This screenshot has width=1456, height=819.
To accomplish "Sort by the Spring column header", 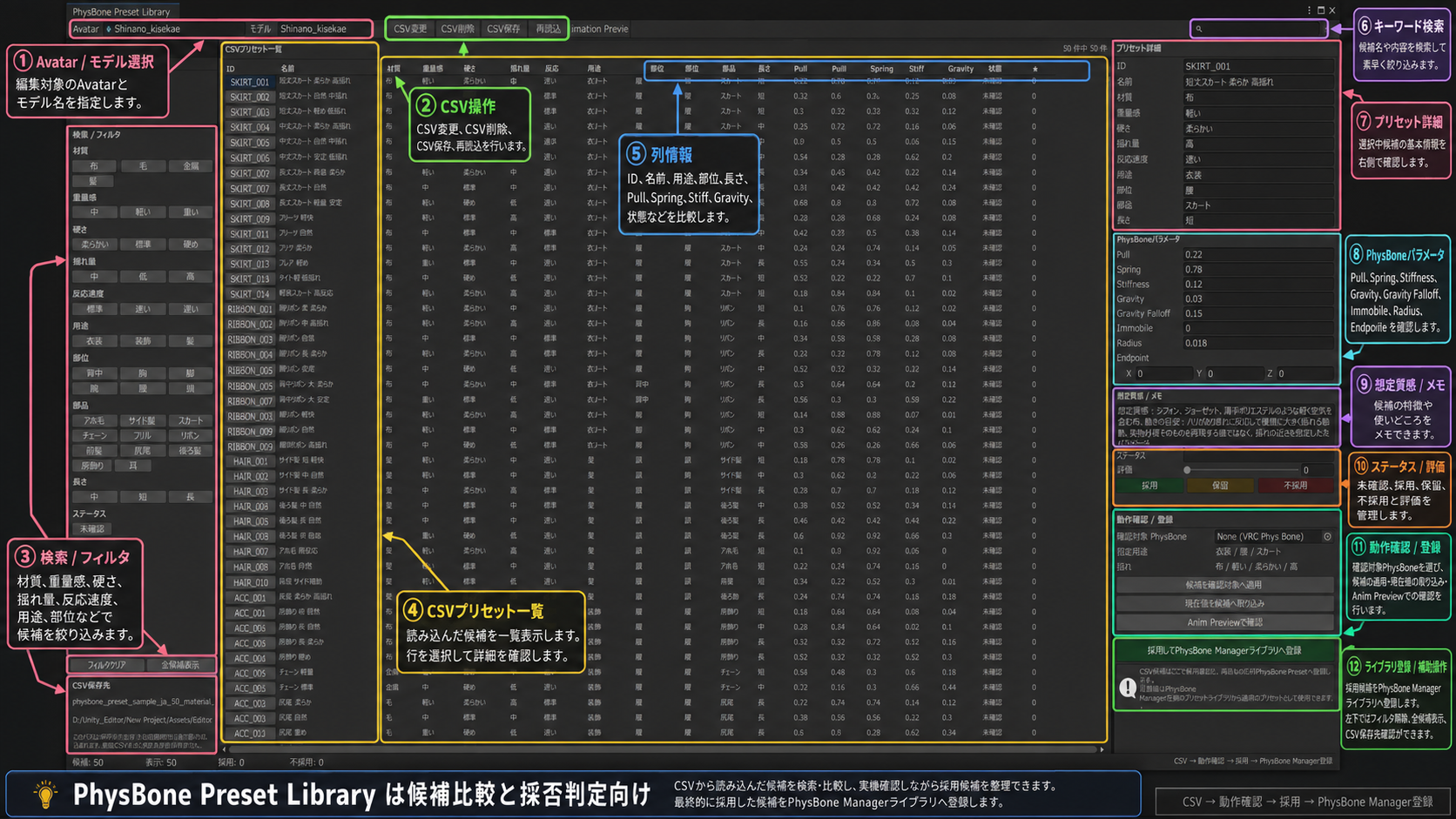I will (881, 69).
